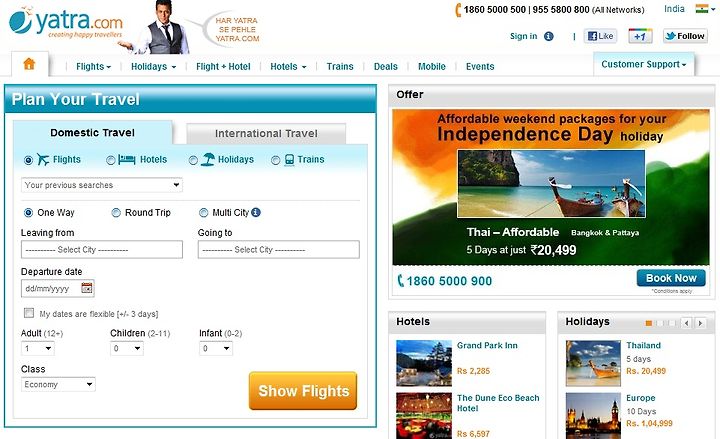Image resolution: width=720 pixels, height=439 pixels.
Task: Click the Twitter Follow icon
Action: coord(685,36)
